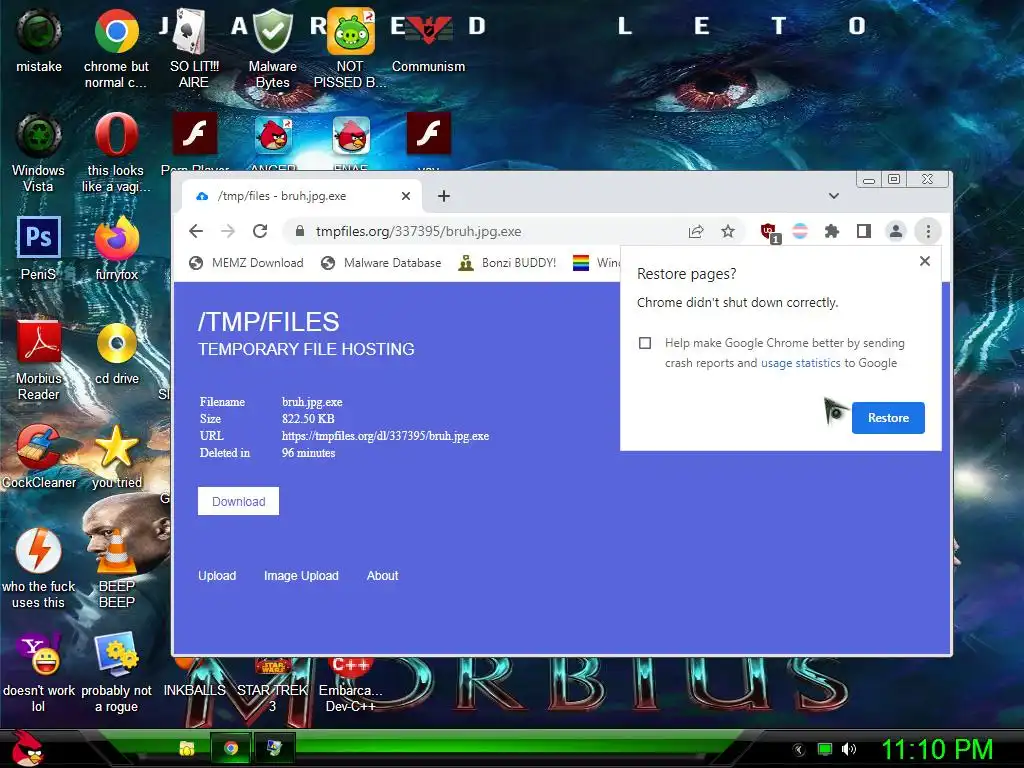Select the '/tmp/files - bruh.jpg.exe' tab
Viewport: 1024px width, 768px height.
point(303,196)
